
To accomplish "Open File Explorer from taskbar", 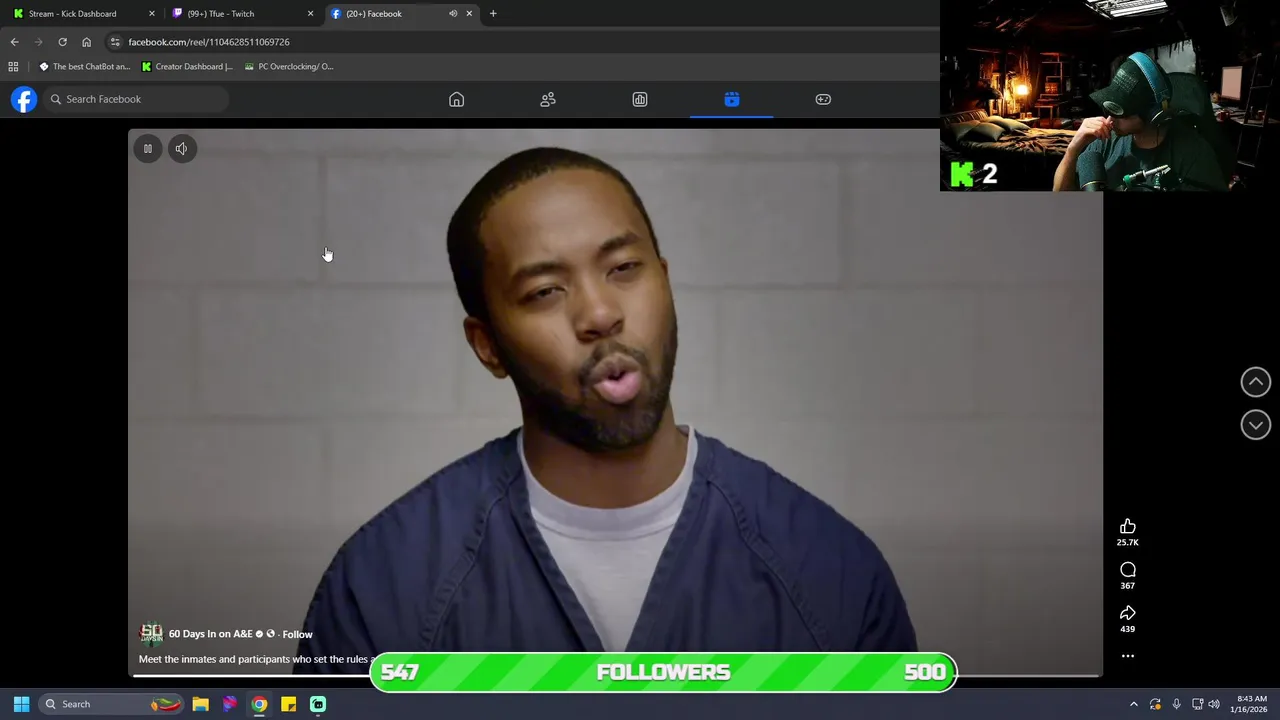I will coord(200,704).
